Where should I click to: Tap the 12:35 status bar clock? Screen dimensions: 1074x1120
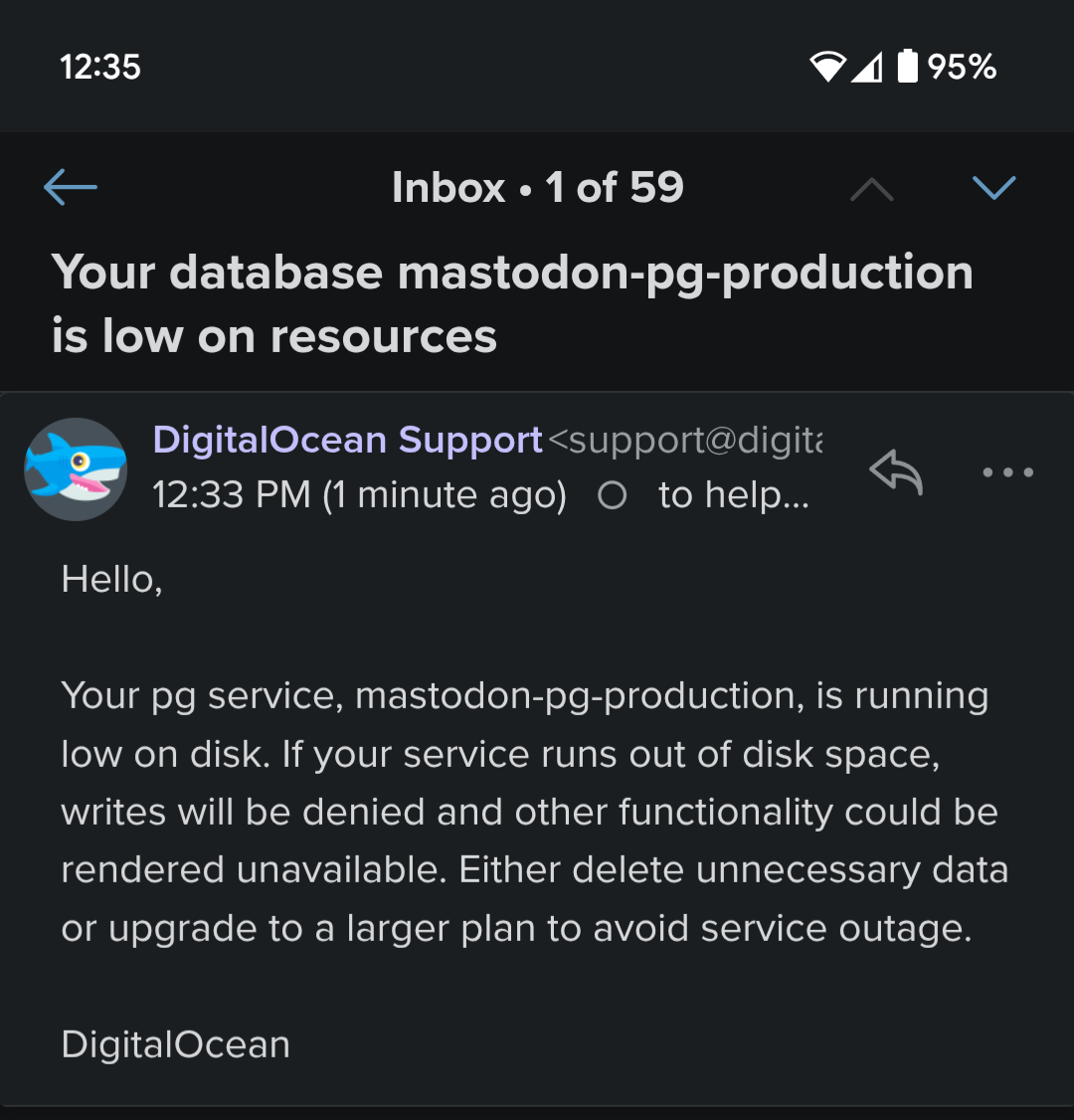click(100, 67)
